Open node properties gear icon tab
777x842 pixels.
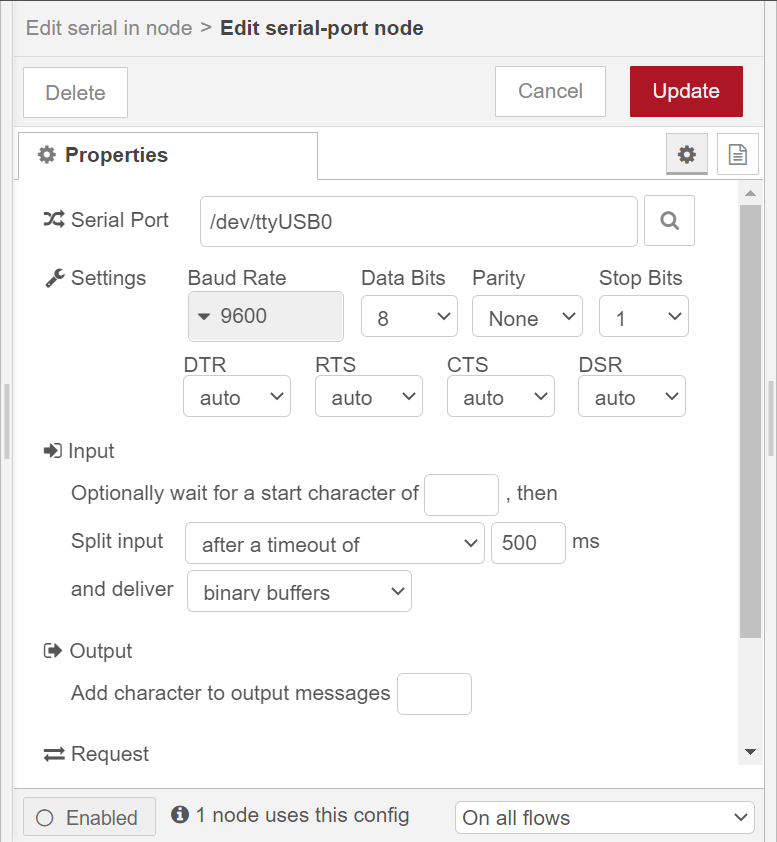[x=687, y=155]
